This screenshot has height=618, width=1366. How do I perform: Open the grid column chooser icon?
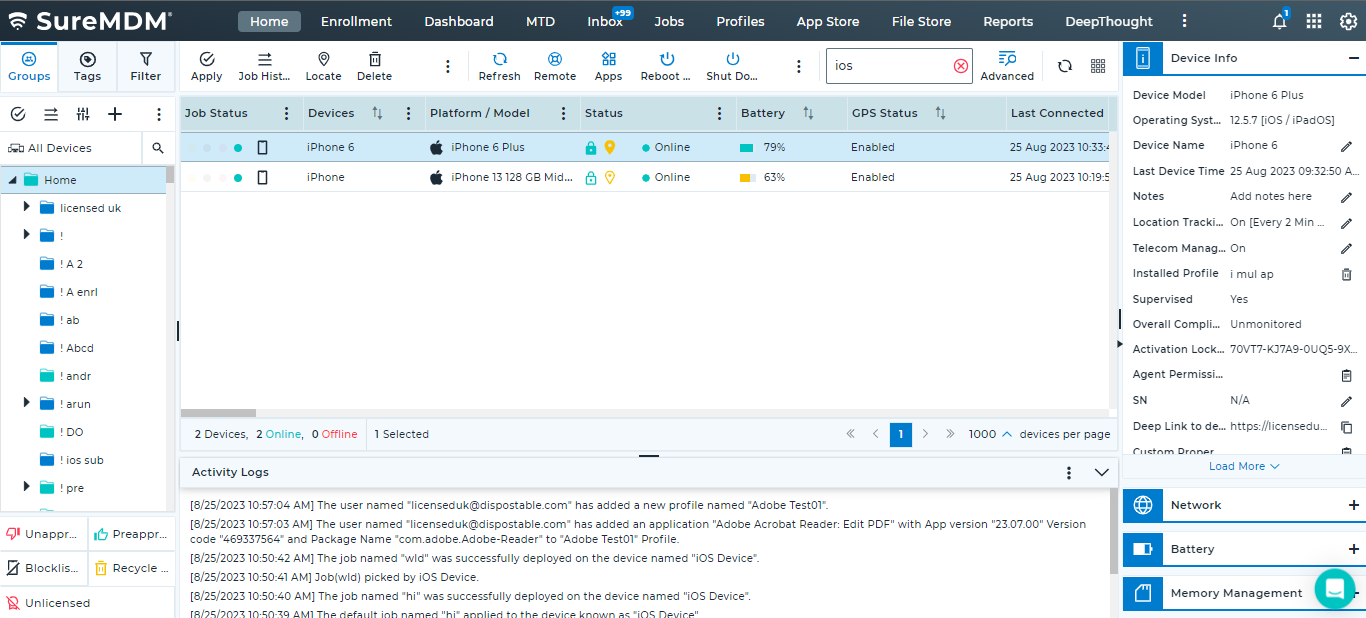click(1098, 66)
